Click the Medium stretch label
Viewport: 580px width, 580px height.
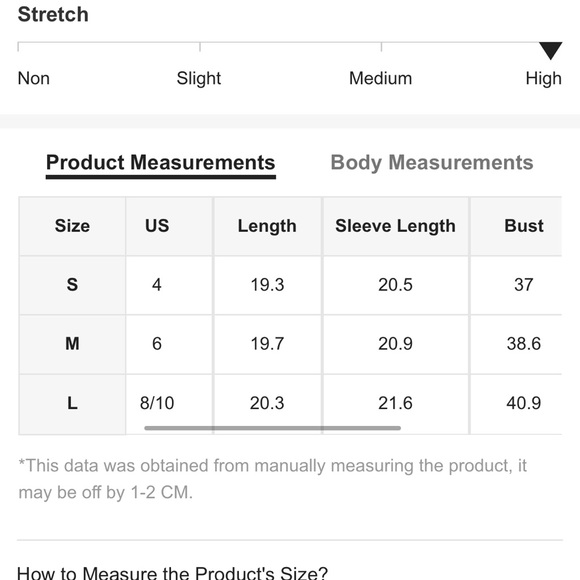[x=380, y=78]
